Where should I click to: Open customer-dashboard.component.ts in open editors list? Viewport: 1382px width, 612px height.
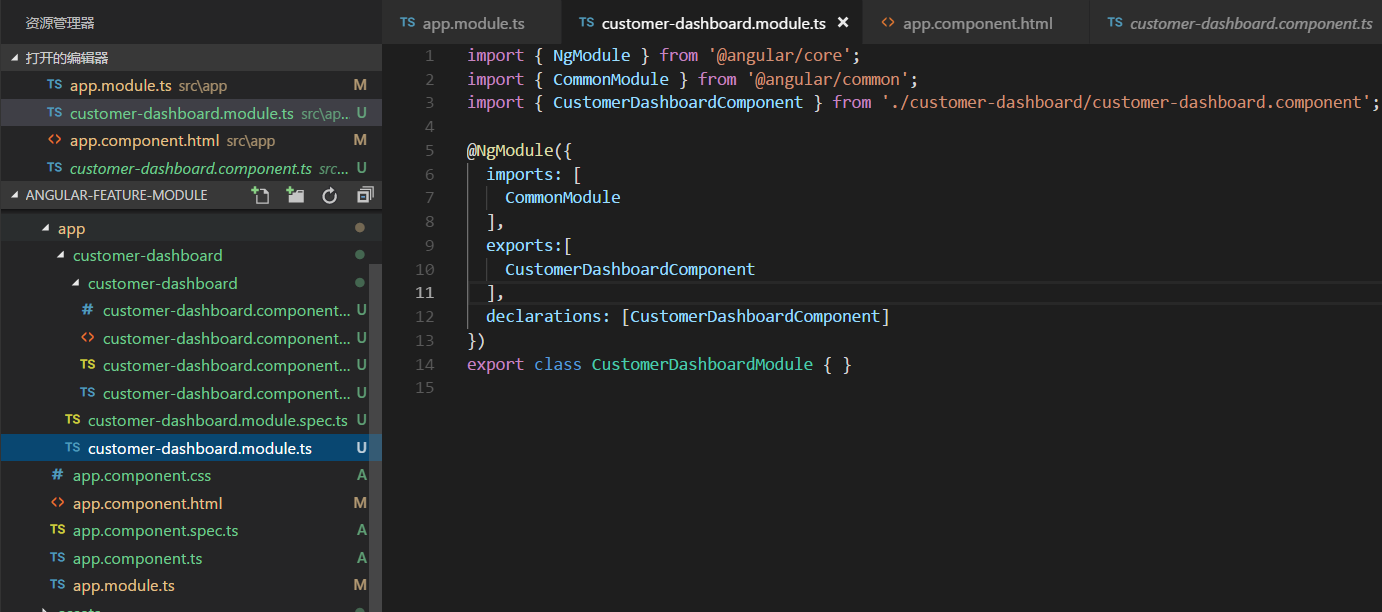tap(190, 168)
